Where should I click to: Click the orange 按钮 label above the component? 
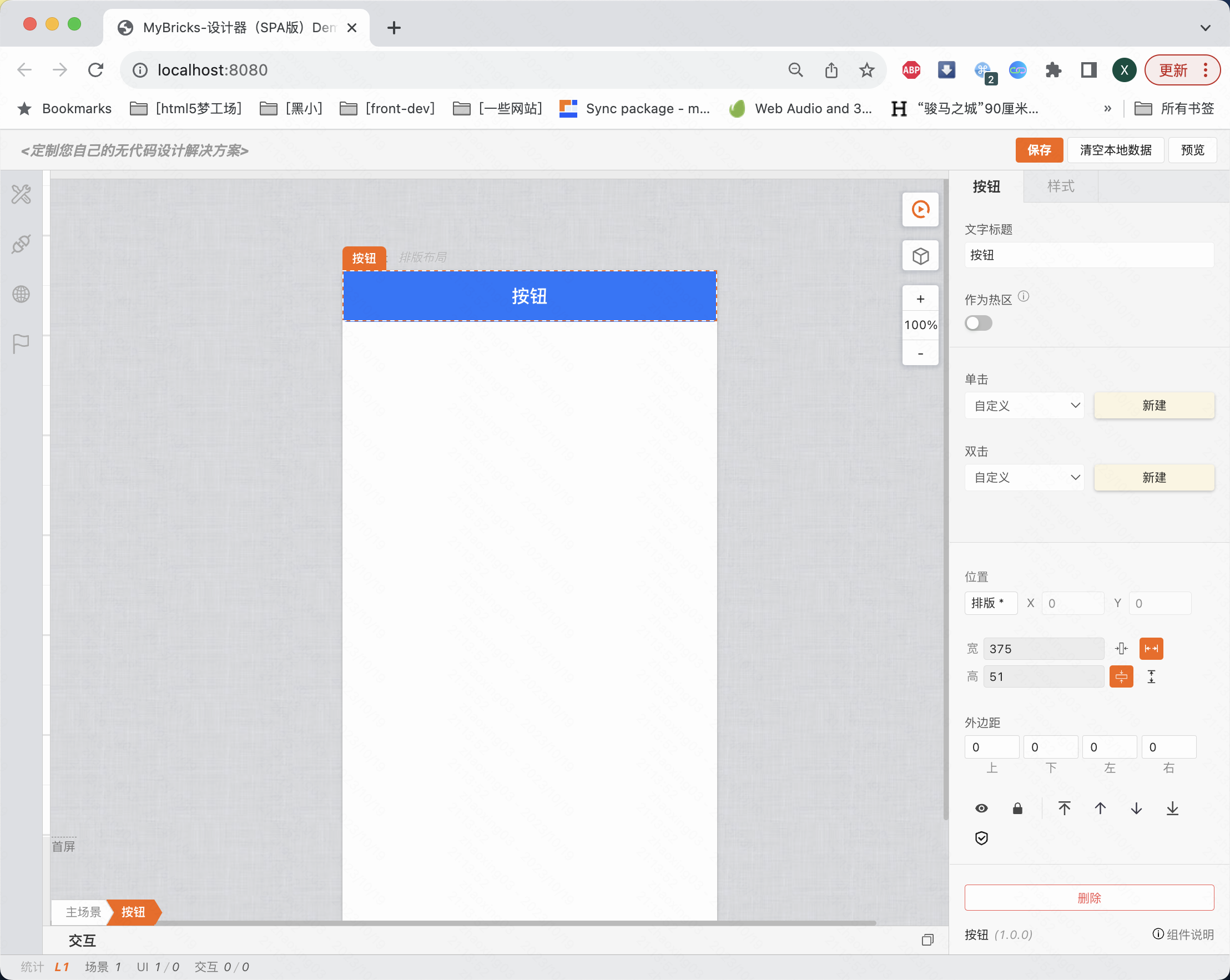point(364,258)
